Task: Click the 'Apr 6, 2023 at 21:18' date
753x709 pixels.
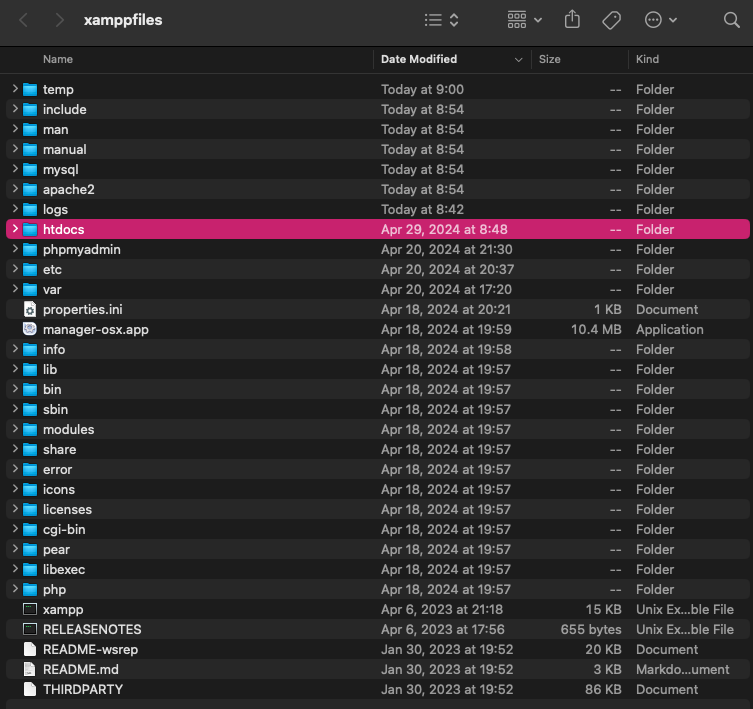Action: tap(442, 609)
